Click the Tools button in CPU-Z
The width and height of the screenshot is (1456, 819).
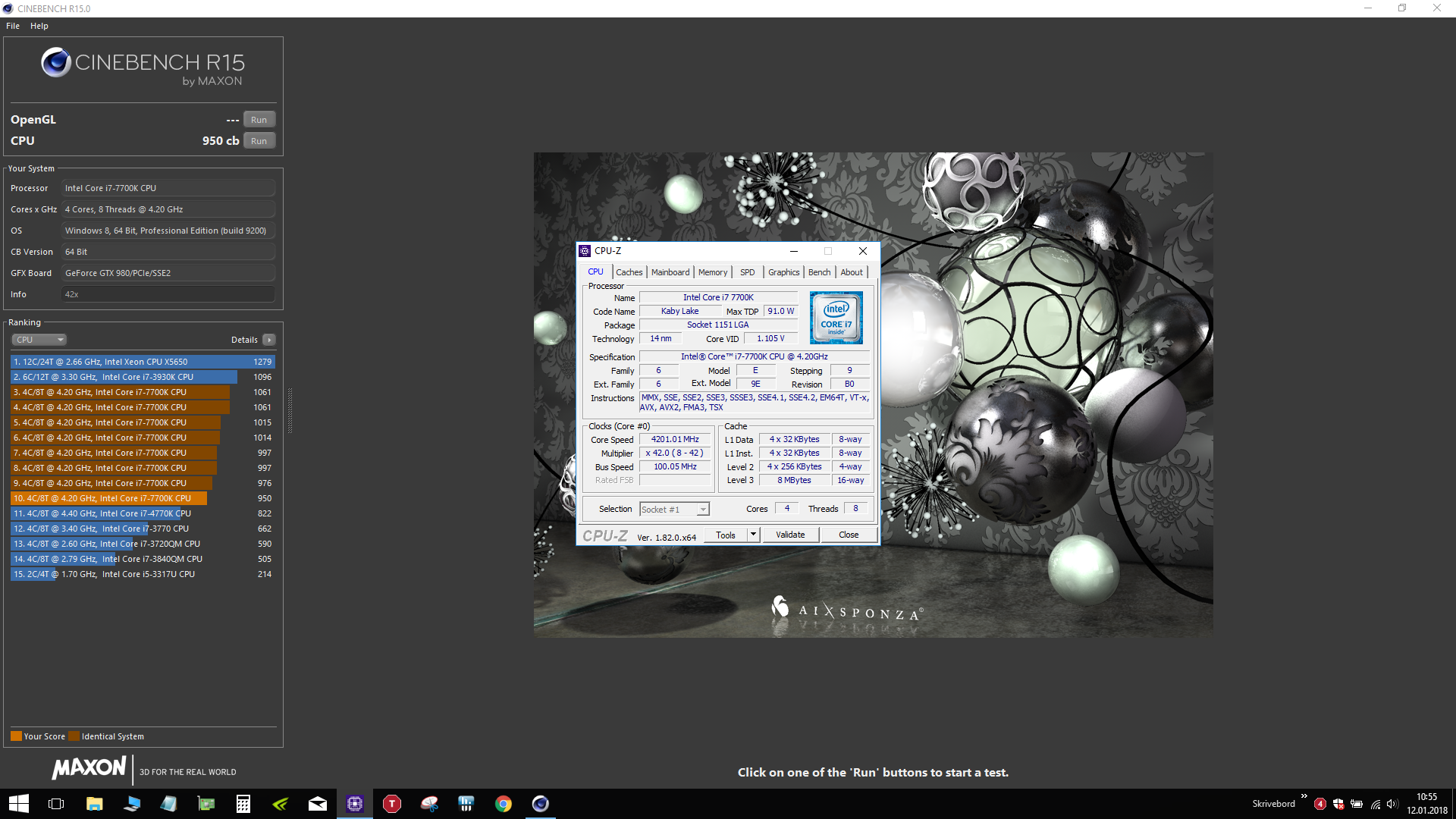pos(726,535)
